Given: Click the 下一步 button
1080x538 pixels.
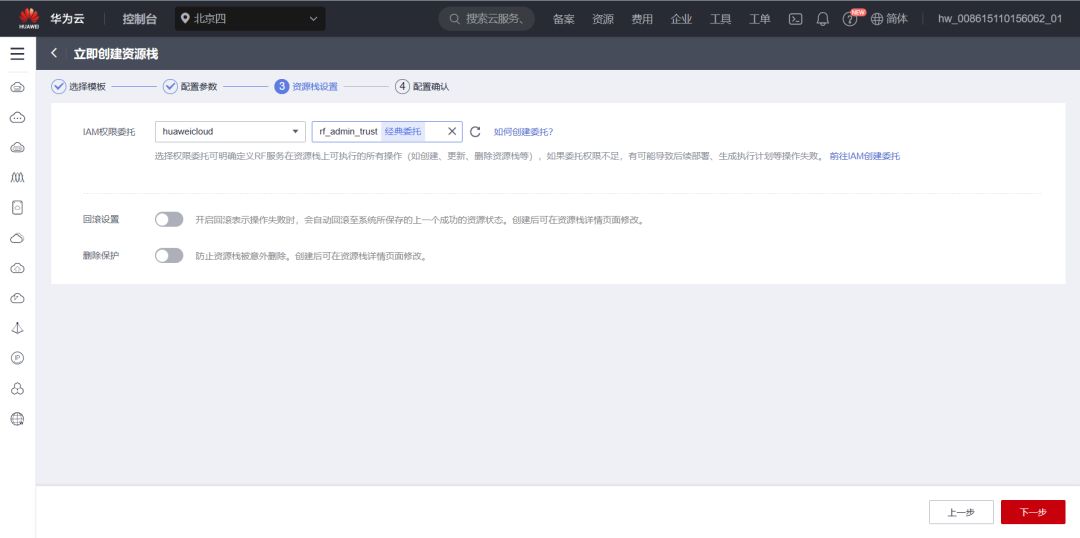Looking at the screenshot, I should (x=1032, y=512).
